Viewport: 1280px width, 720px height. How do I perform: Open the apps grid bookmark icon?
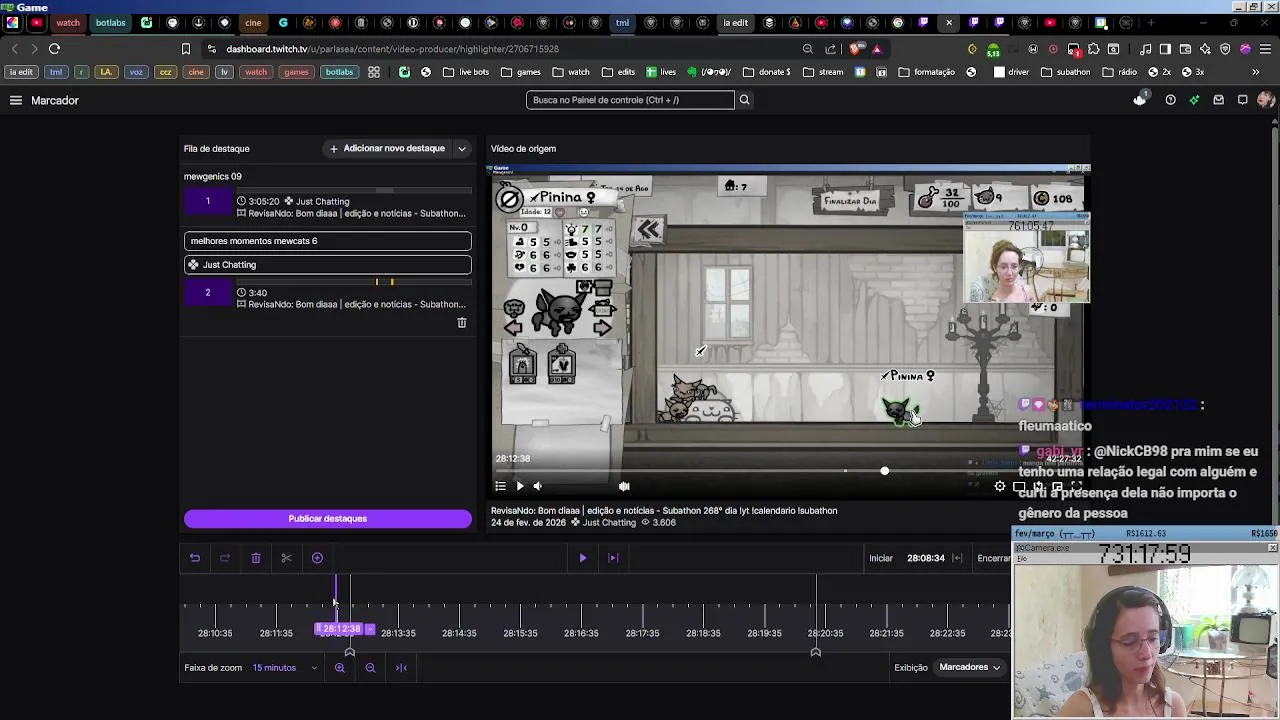(x=374, y=72)
